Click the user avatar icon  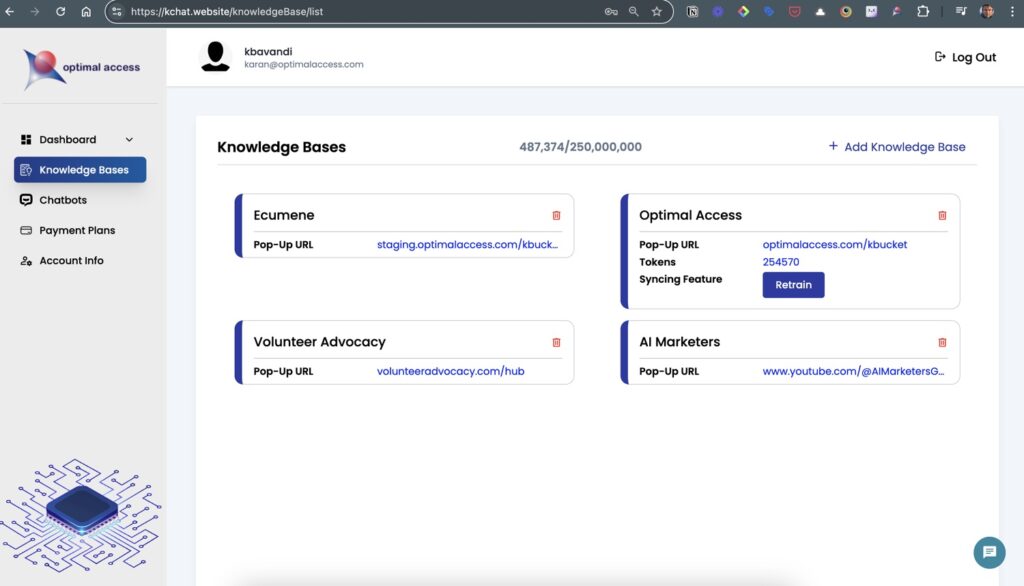pyautogui.click(x=216, y=57)
